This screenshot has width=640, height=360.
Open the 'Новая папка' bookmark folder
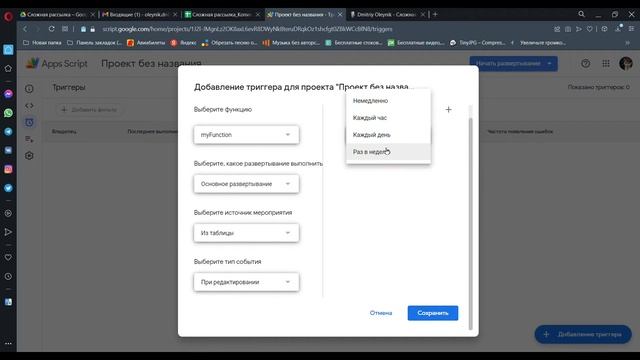pos(42,42)
